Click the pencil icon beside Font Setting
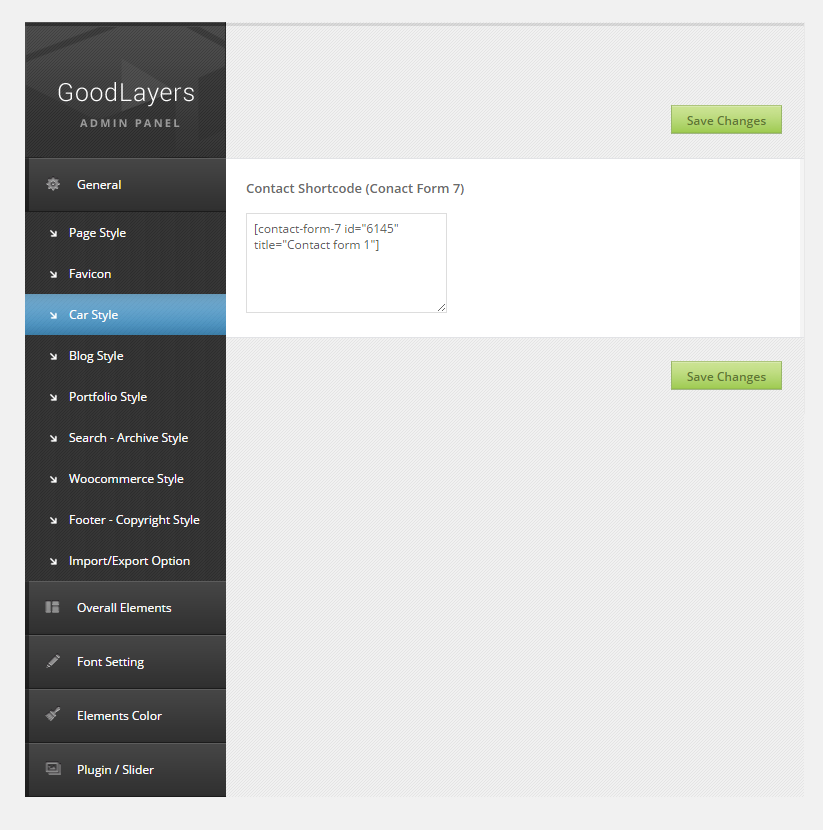 point(53,661)
